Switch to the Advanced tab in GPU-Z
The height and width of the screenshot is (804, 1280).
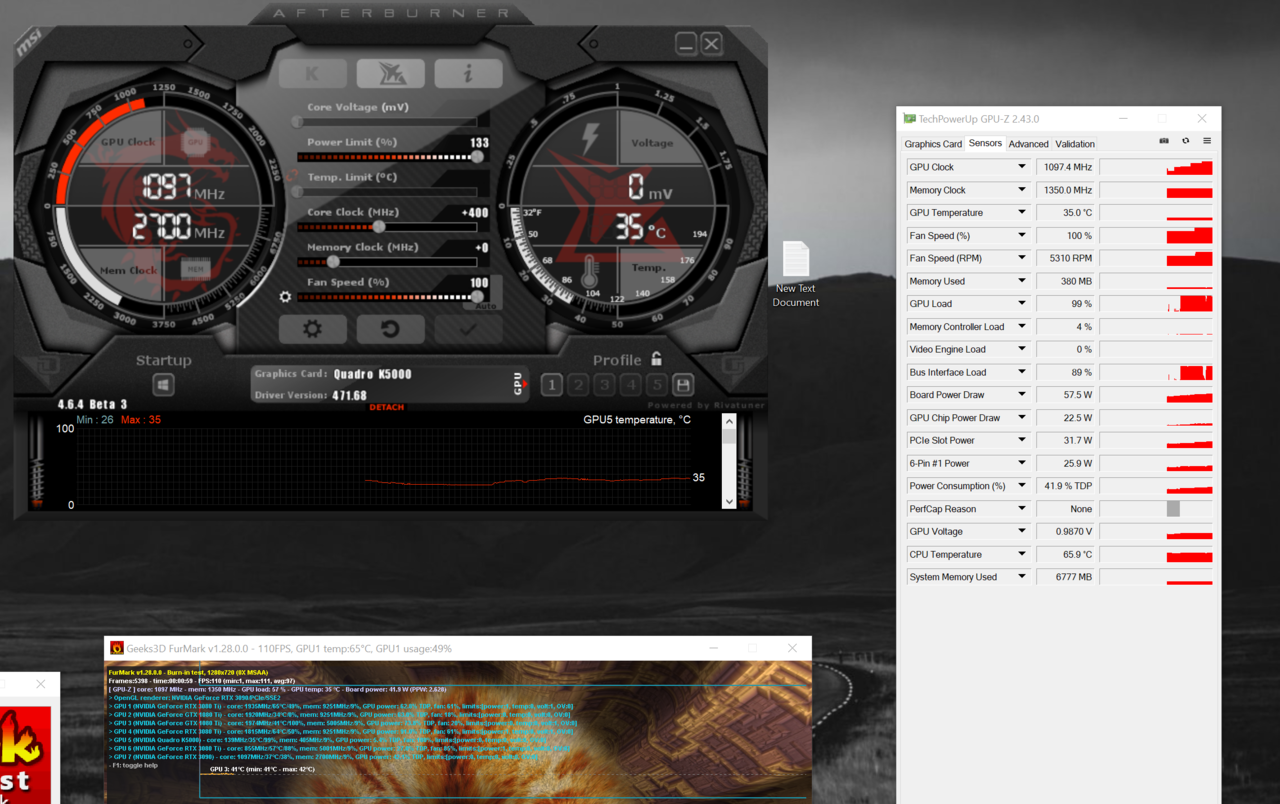tap(1028, 144)
